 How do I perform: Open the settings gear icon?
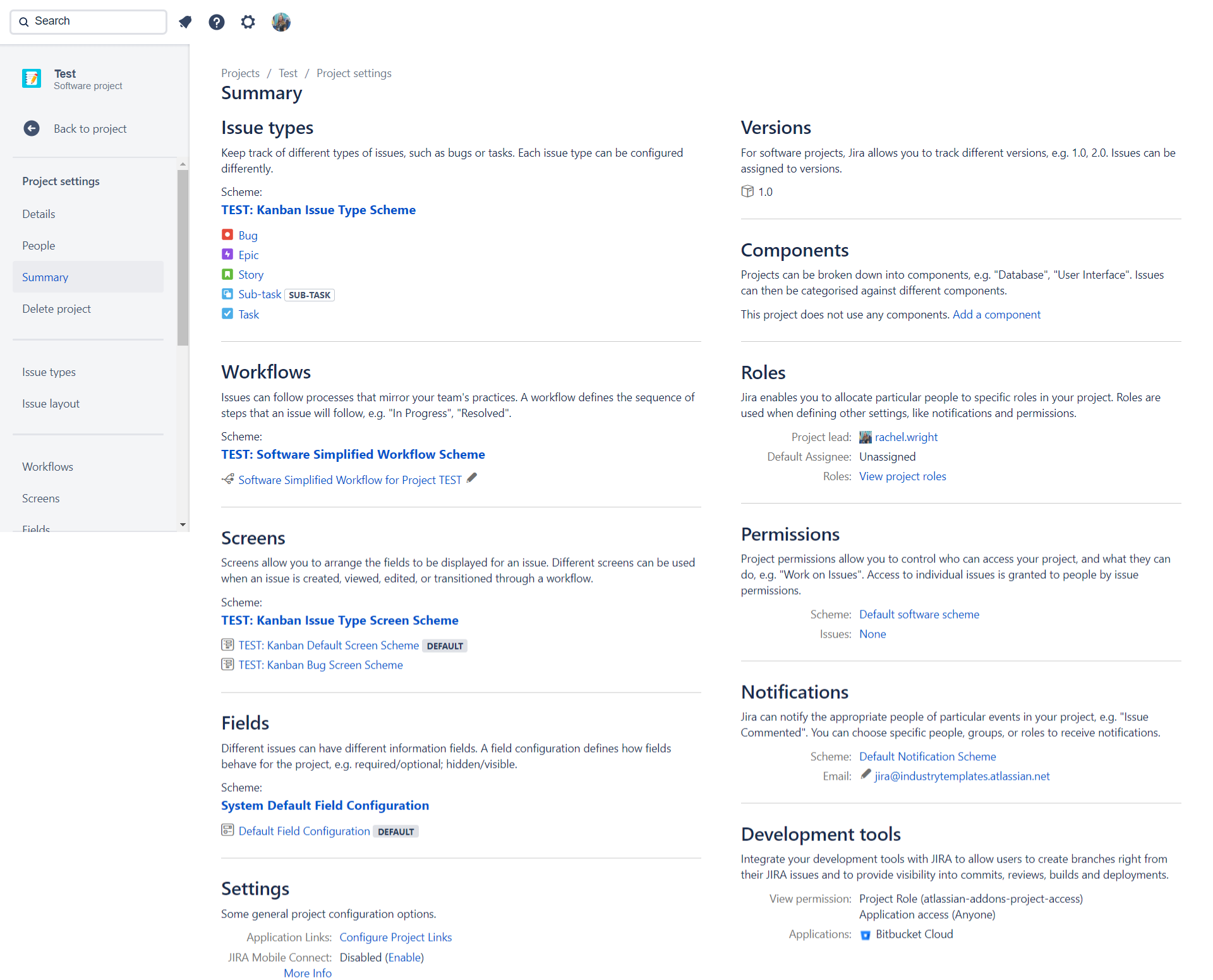[248, 22]
